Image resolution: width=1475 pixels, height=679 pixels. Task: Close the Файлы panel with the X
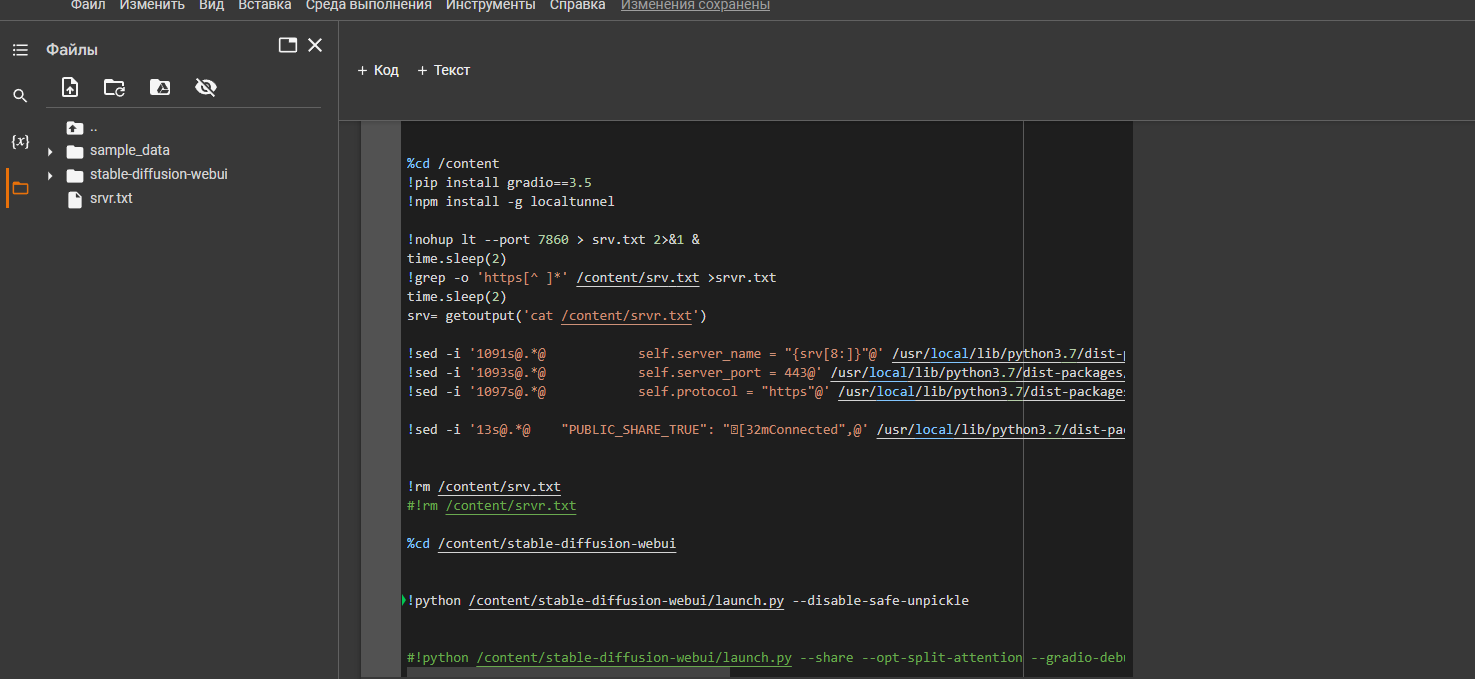coord(315,45)
